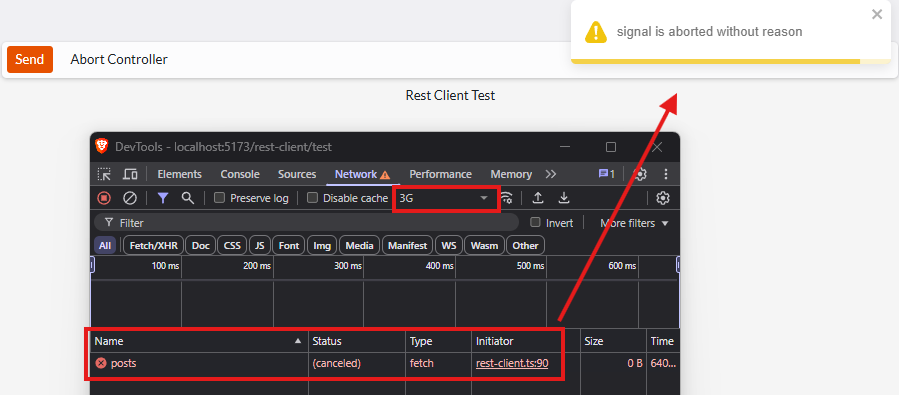Import a HAR file with upload icon

[x=538, y=198]
